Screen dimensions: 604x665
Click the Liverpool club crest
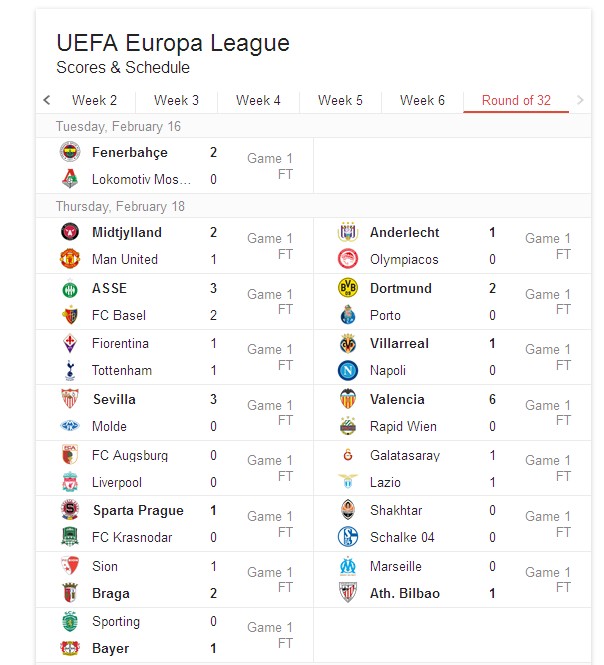tap(69, 482)
